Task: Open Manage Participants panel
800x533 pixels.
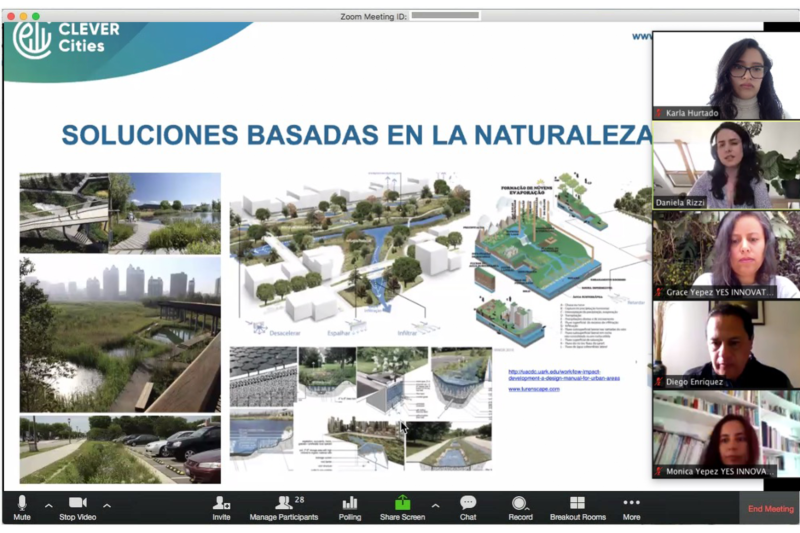Action: point(284,508)
